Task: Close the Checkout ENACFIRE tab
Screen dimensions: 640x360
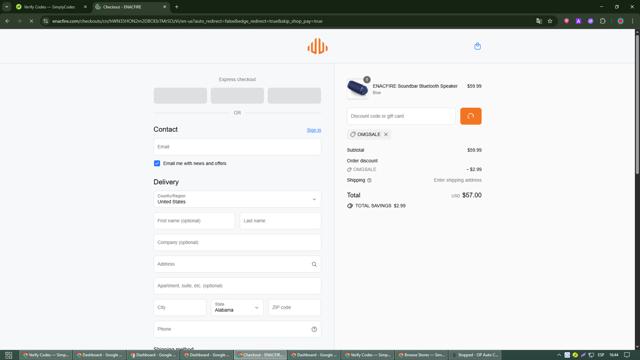Action: click(x=164, y=7)
